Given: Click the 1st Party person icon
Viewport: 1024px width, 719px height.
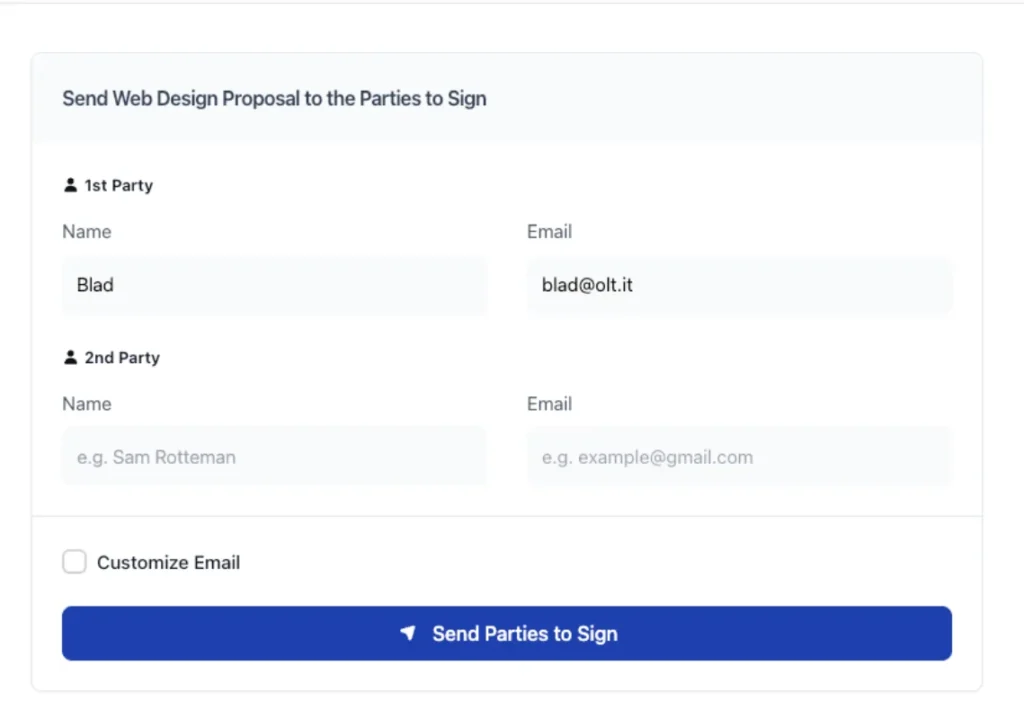Looking at the screenshot, I should tap(70, 185).
